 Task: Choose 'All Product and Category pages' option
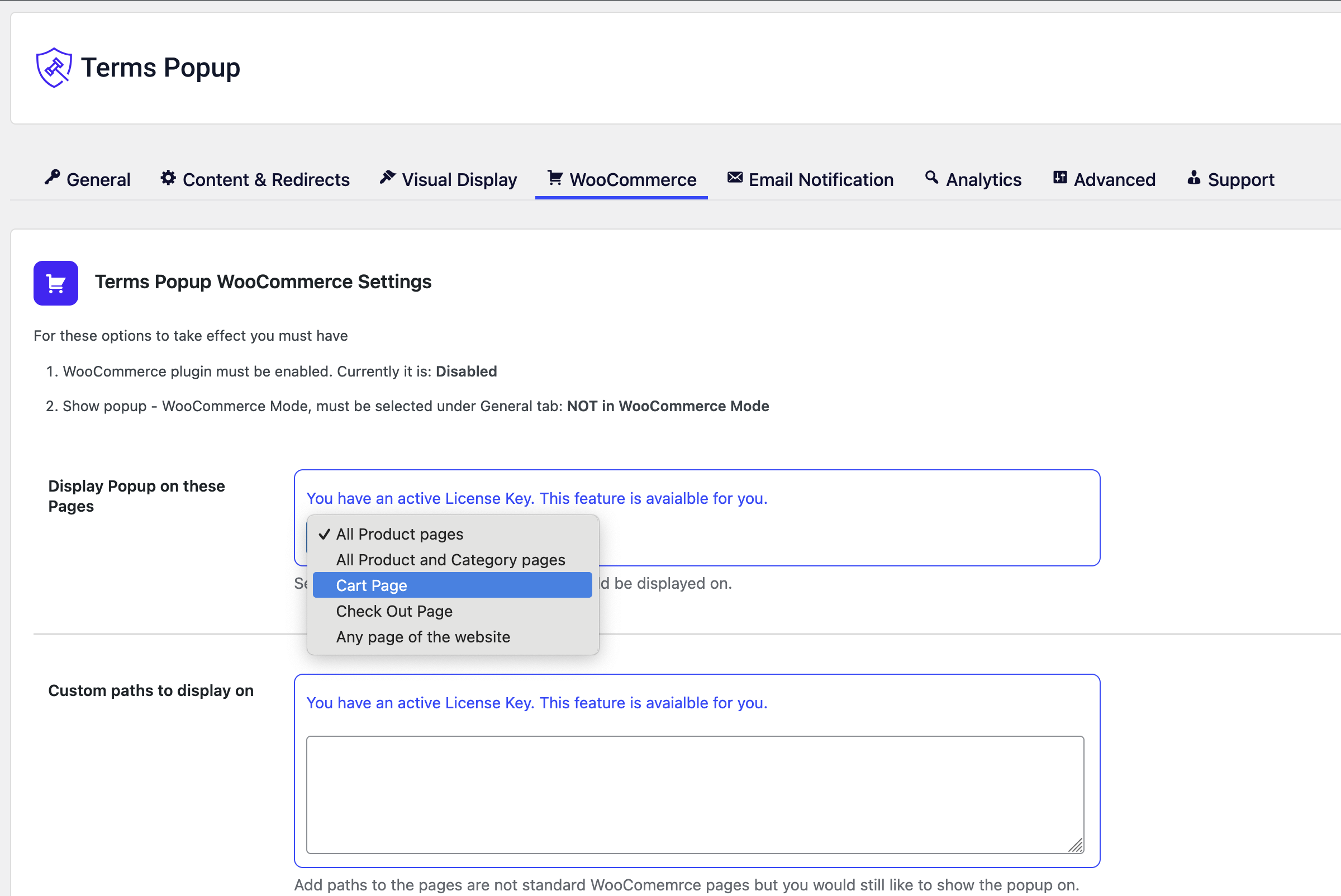coord(450,560)
